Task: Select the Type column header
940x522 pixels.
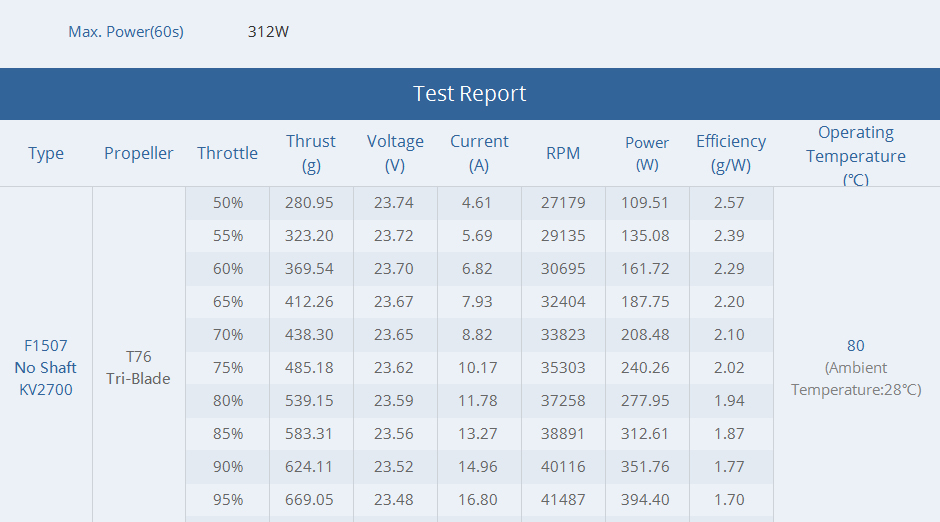Action: 46,153
